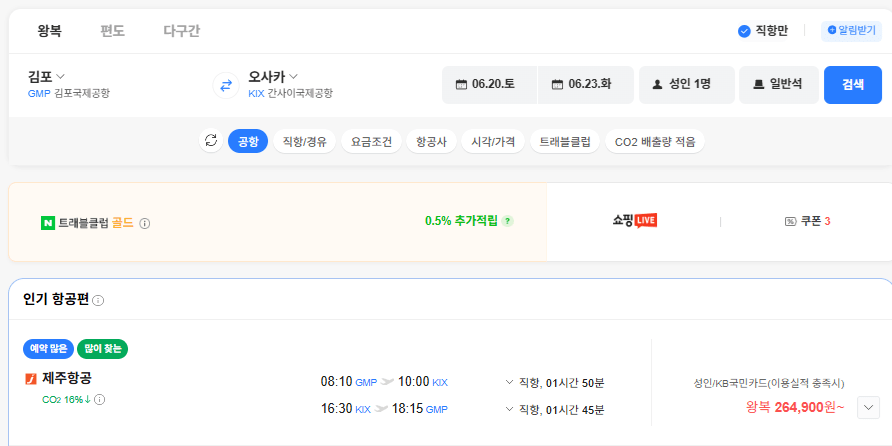Image resolution: width=892 pixels, height=446 pixels.
Task: Open the 김포 departure airport dropdown
Action: click(46, 76)
